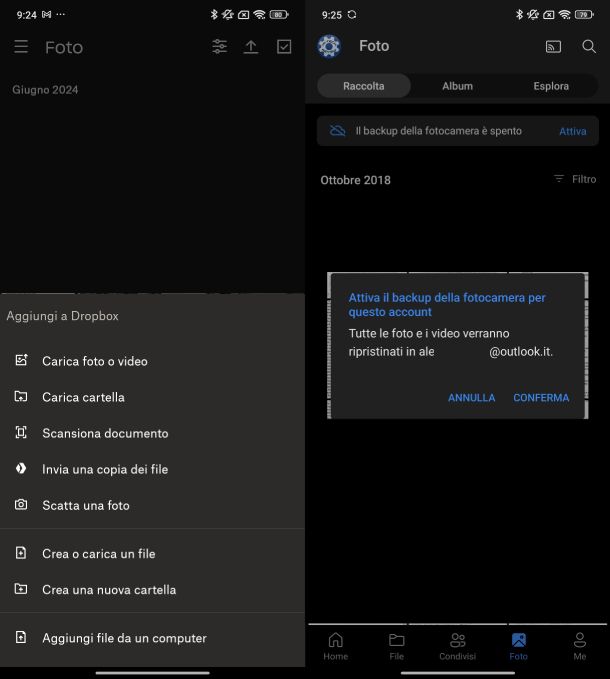The image size is (610, 679).
Task: Tap 'Aggiungi a Dropbox' sheet title
Action: (x=62, y=316)
